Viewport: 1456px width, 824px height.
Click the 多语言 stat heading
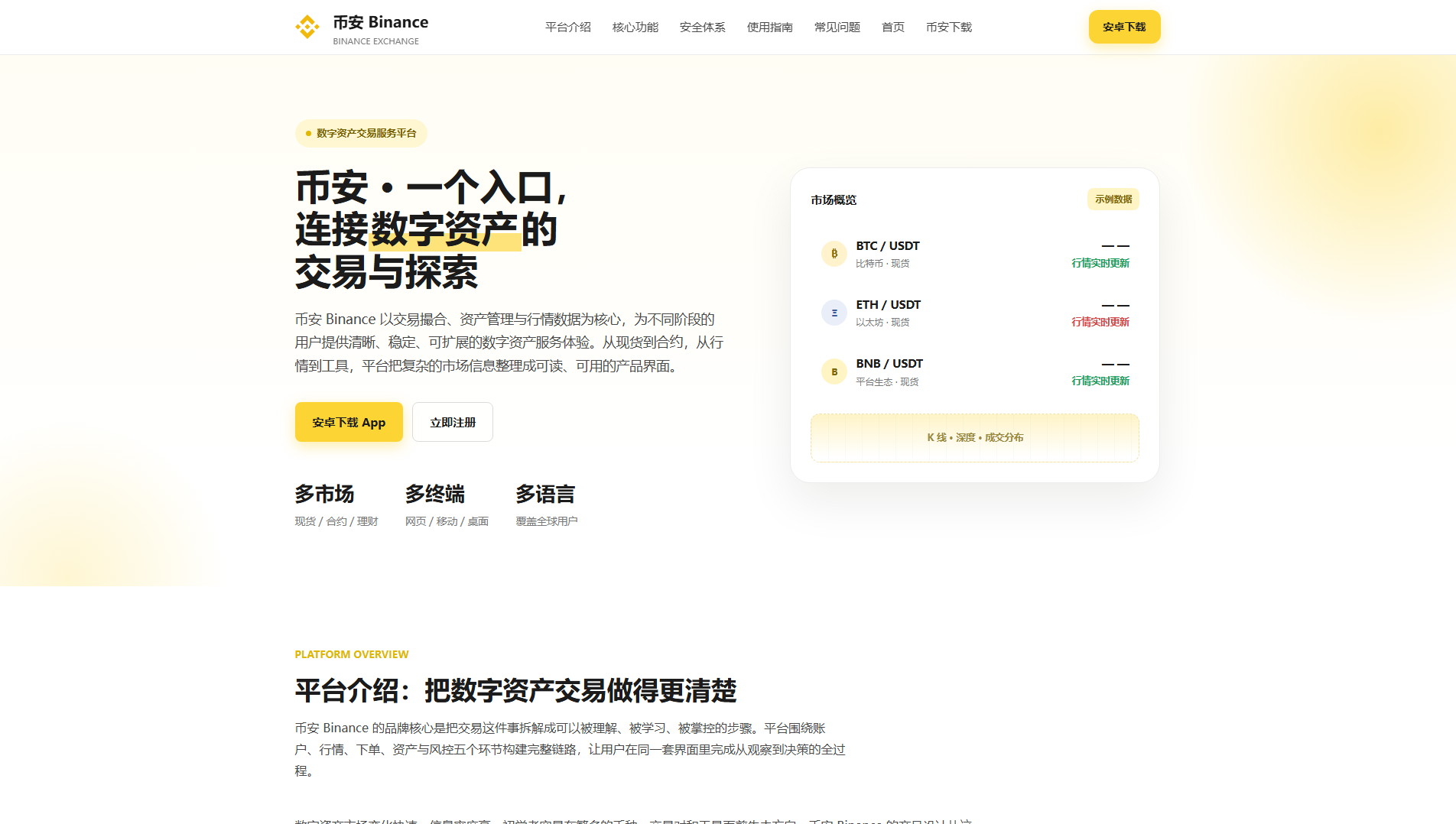coord(545,495)
